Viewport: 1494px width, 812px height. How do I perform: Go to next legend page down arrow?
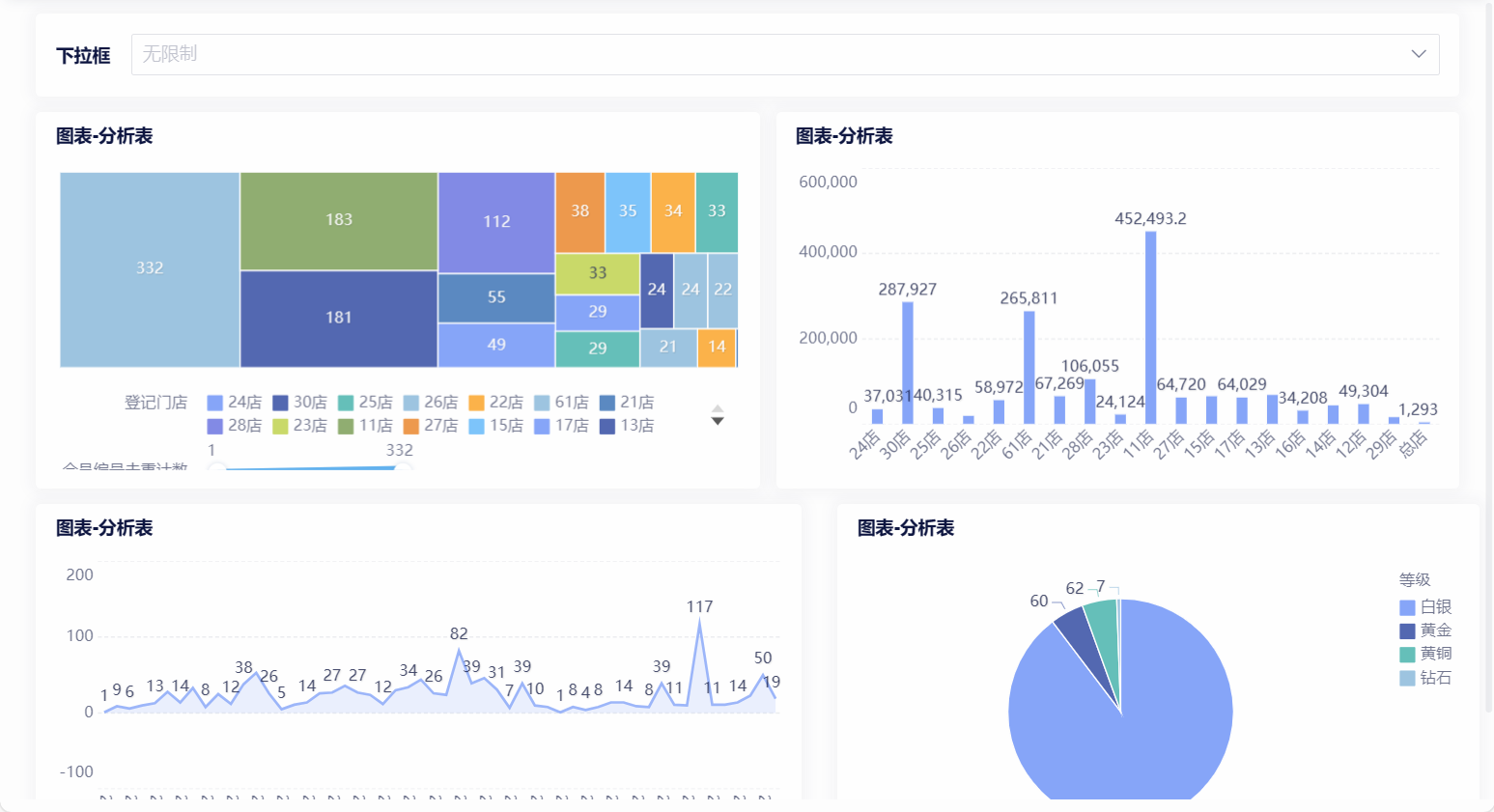click(x=718, y=421)
